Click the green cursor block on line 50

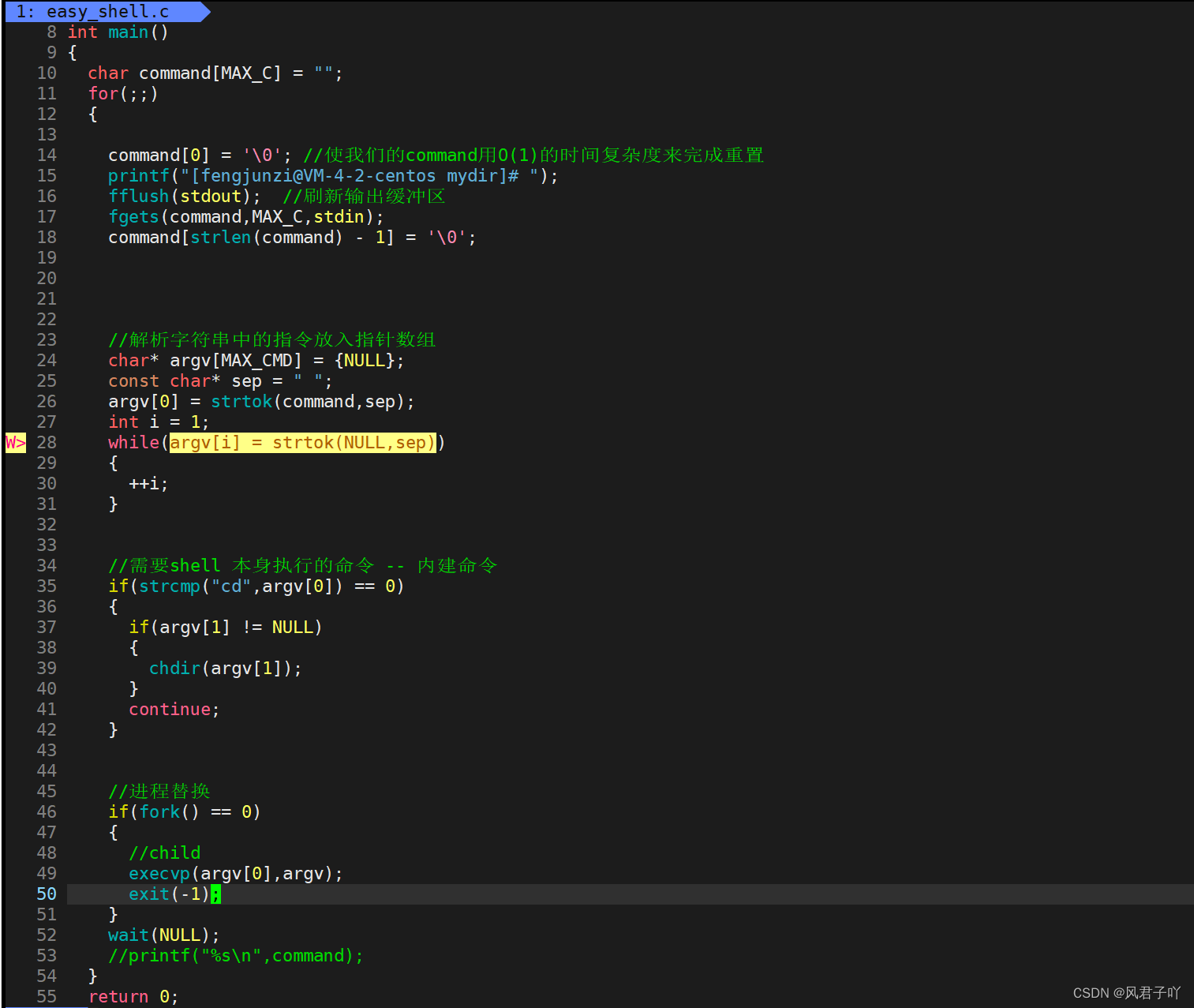point(216,894)
